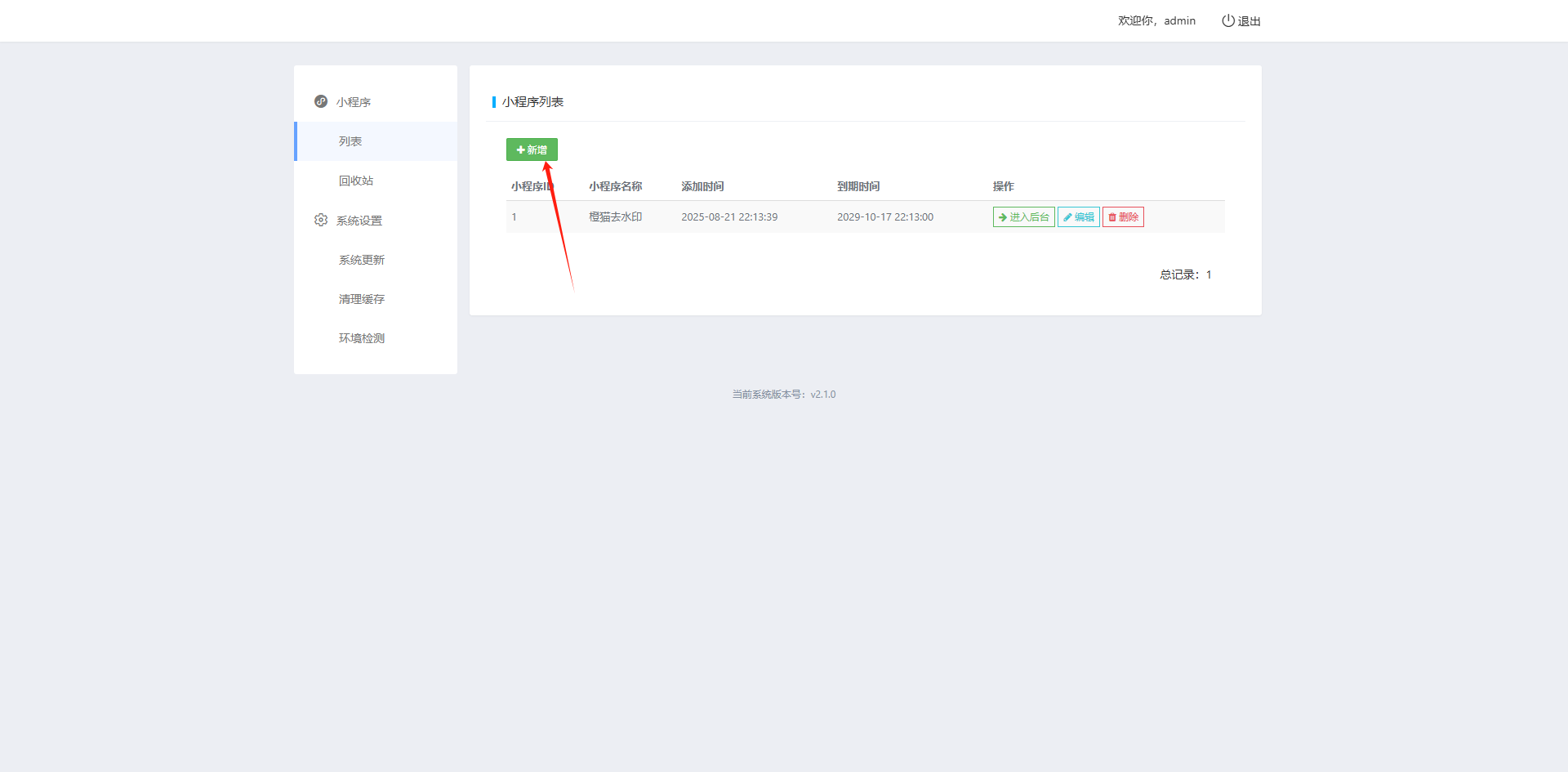Collapse the 小程序 sidebar section label
1568x772 pixels.
(354, 102)
